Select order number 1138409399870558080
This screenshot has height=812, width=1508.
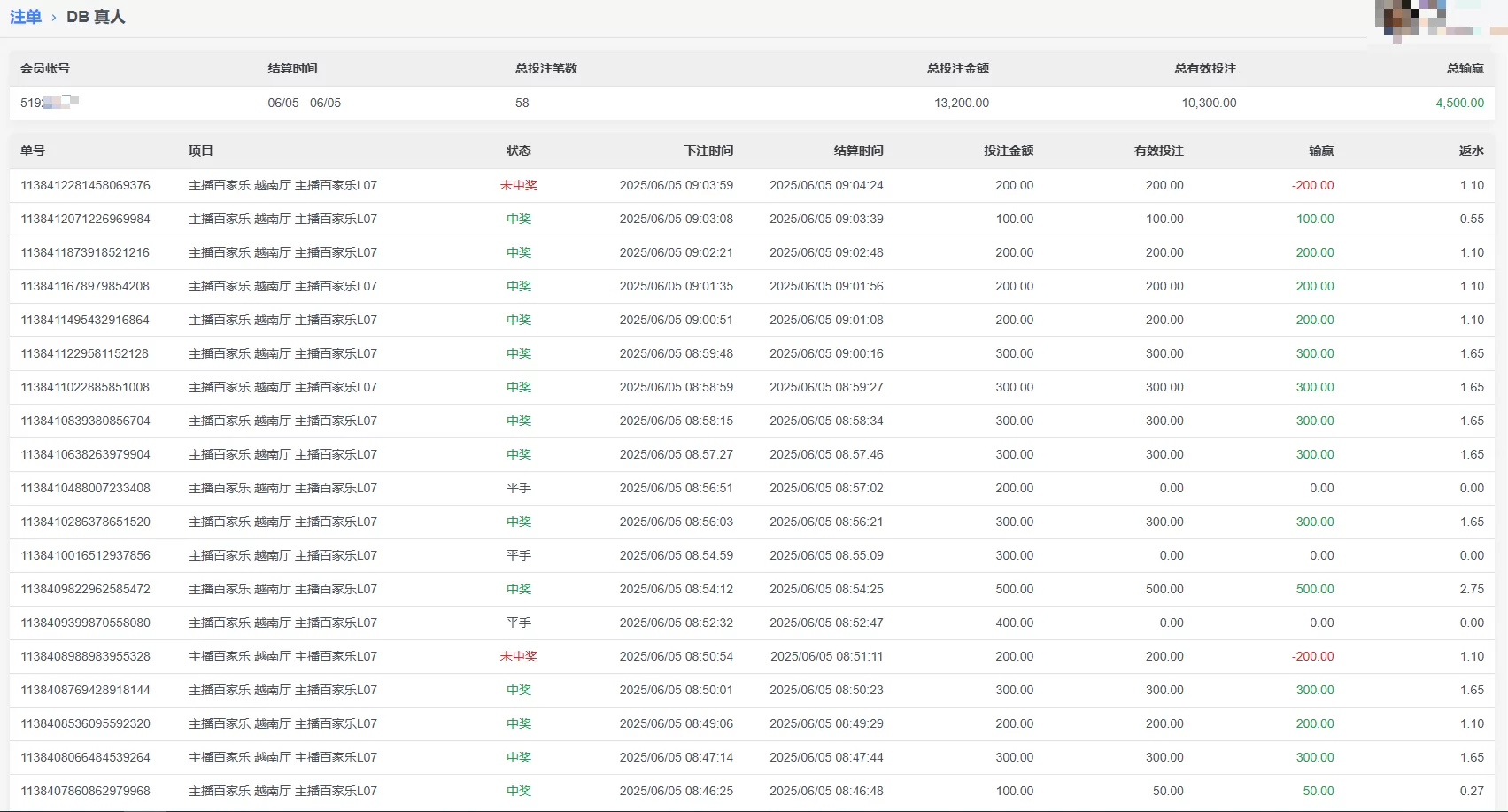pyautogui.click(x=85, y=623)
